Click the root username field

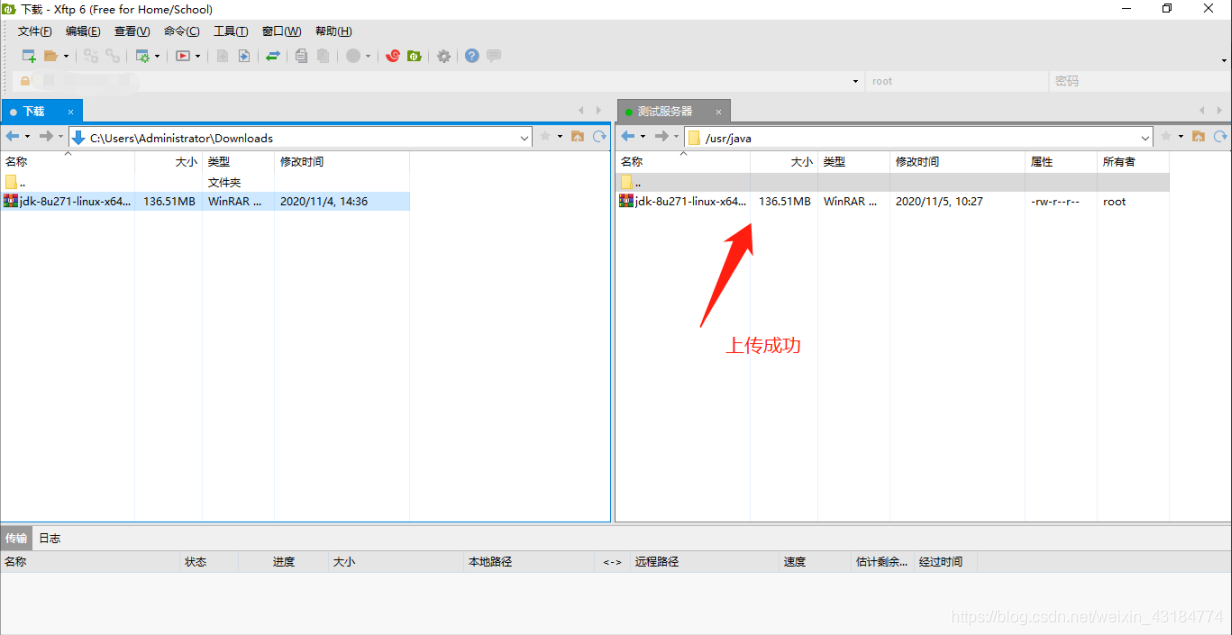point(957,81)
